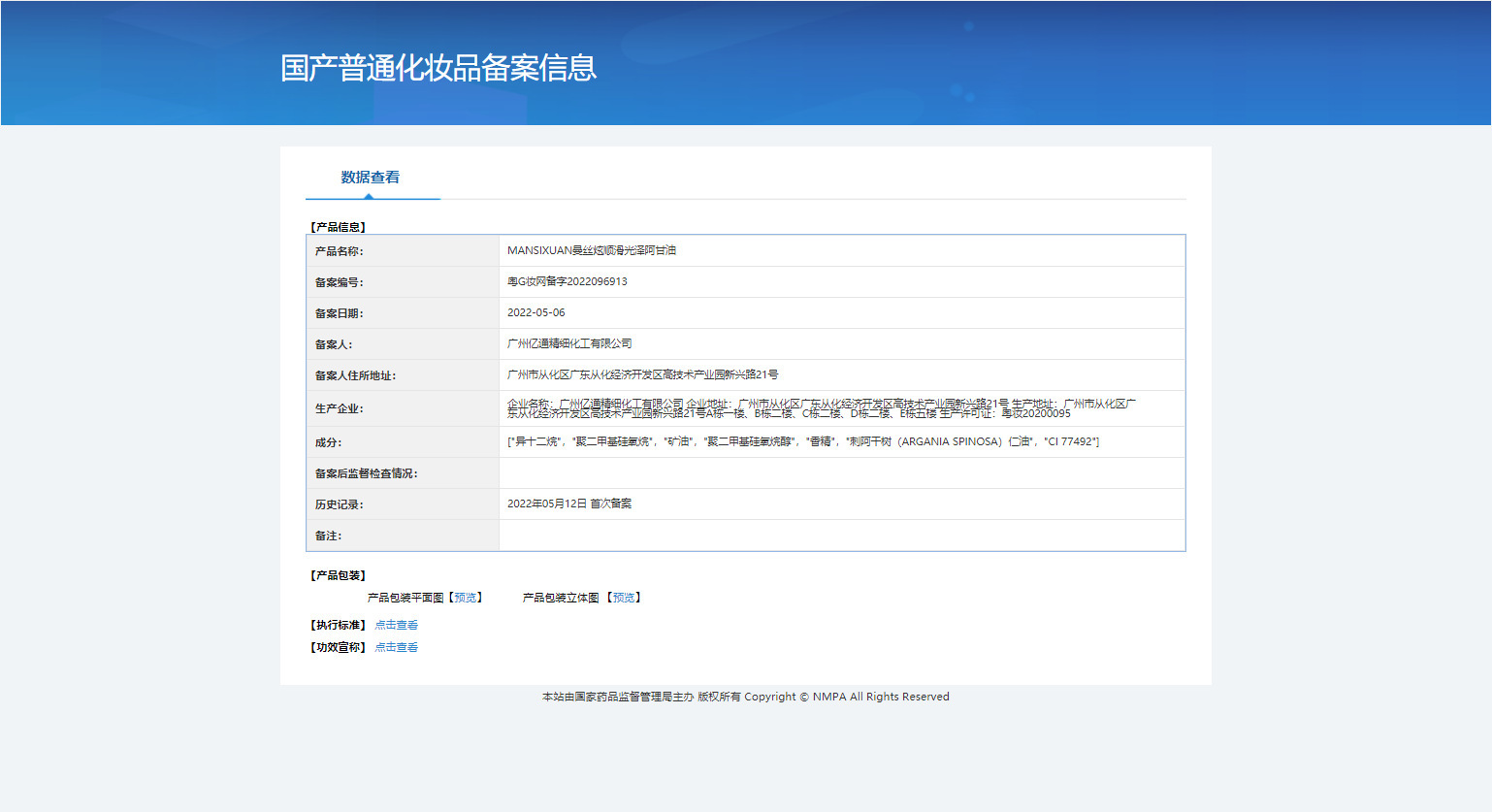1492x812 pixels.
Task: Click the NMPA copyright footer text
Action: 746,697
